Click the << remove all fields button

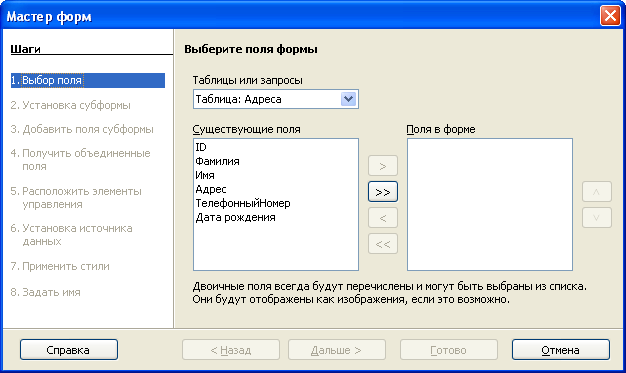[383, 244]
